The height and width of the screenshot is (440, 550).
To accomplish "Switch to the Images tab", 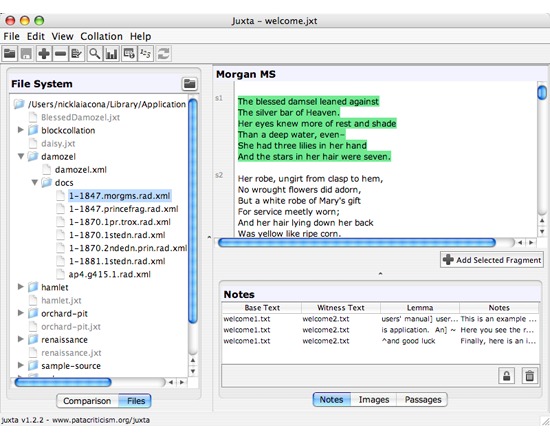I will pyautogui.click(x=374, y=400).
